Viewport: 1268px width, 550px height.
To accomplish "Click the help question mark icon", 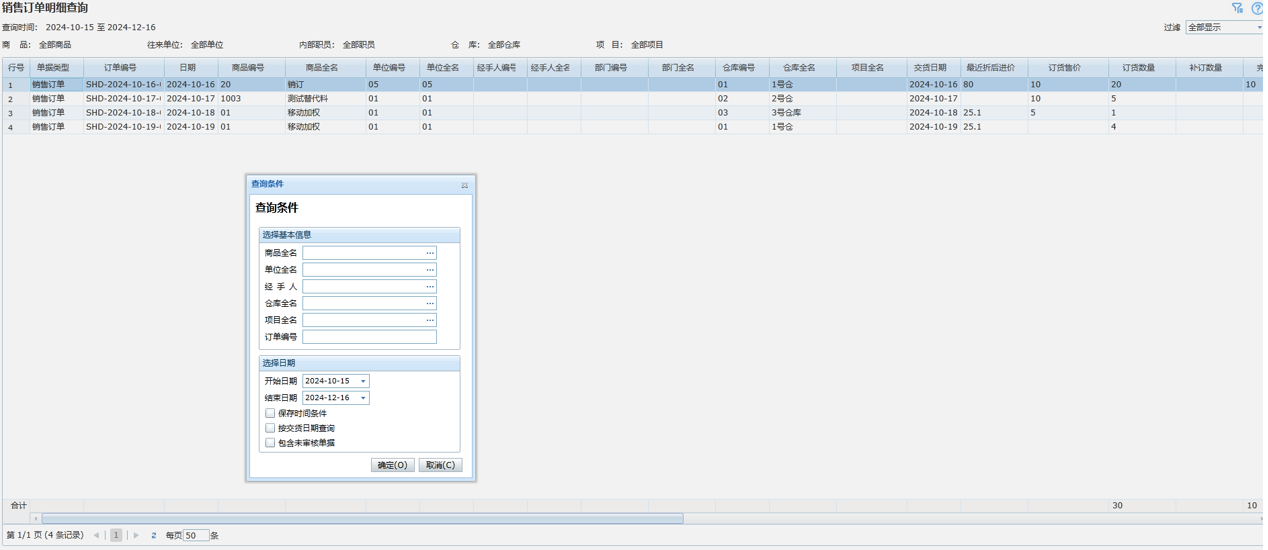I will (1257, 8).
